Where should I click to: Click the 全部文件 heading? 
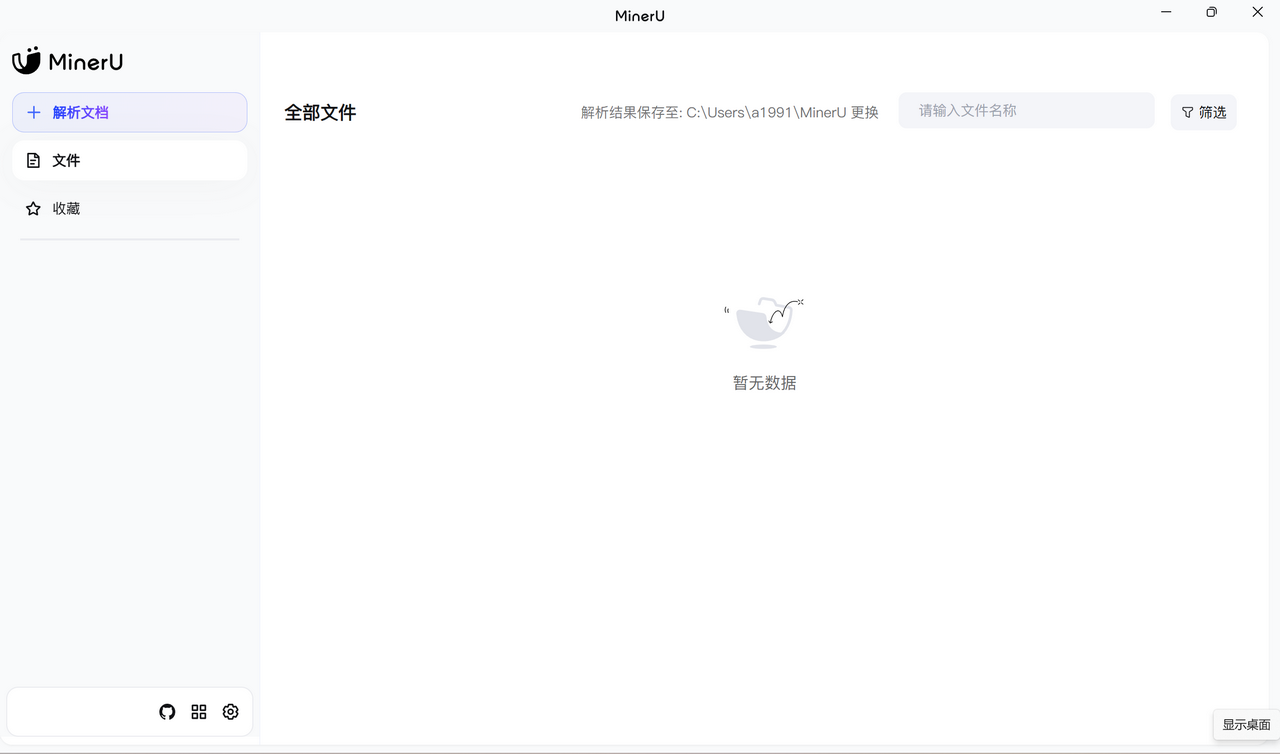[x=320, y=112]
